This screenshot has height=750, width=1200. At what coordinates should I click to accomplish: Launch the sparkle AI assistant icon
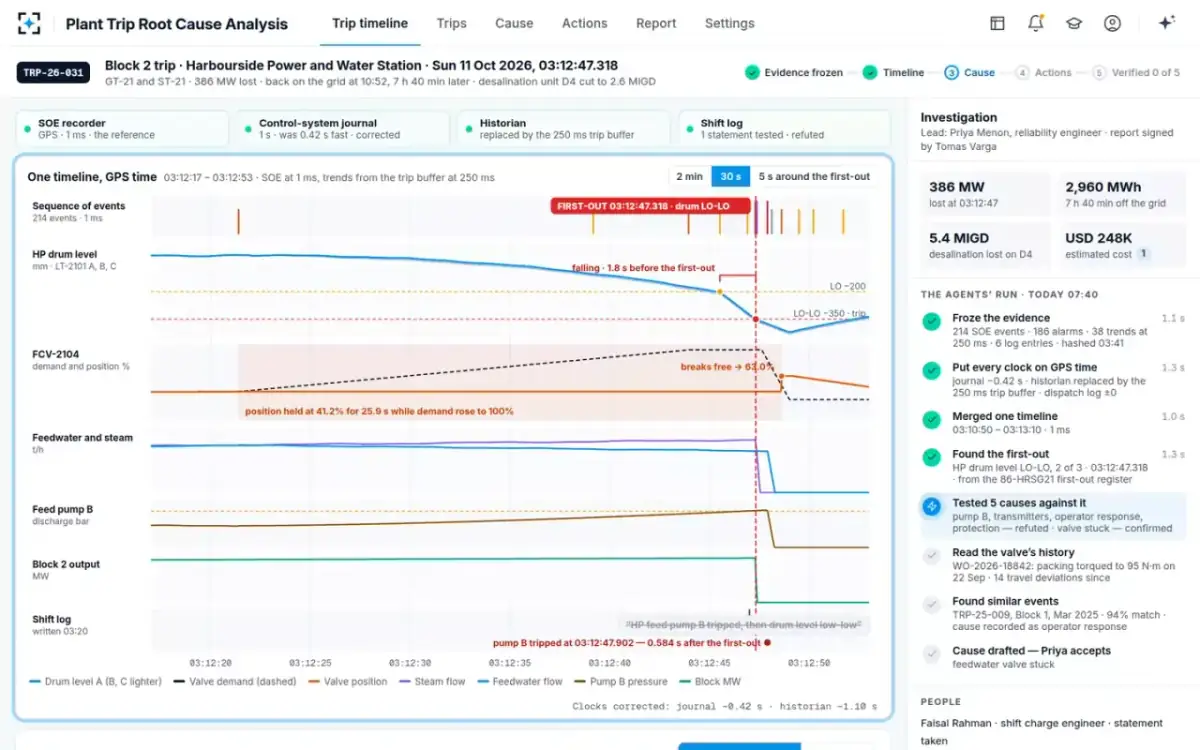1166,23
